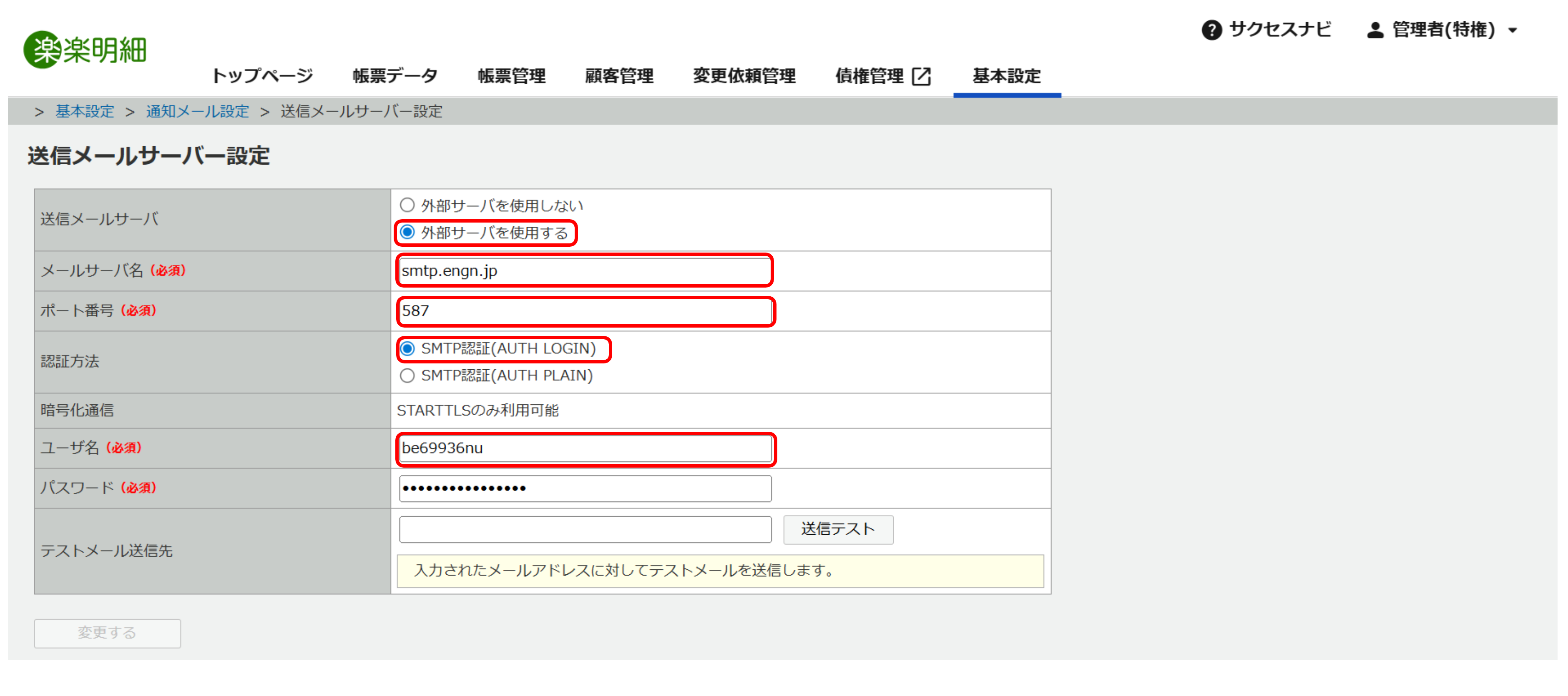This screenshot has height=696, width=1568.
Task: Open the 帳票データ menu
Action: (395, 76)
